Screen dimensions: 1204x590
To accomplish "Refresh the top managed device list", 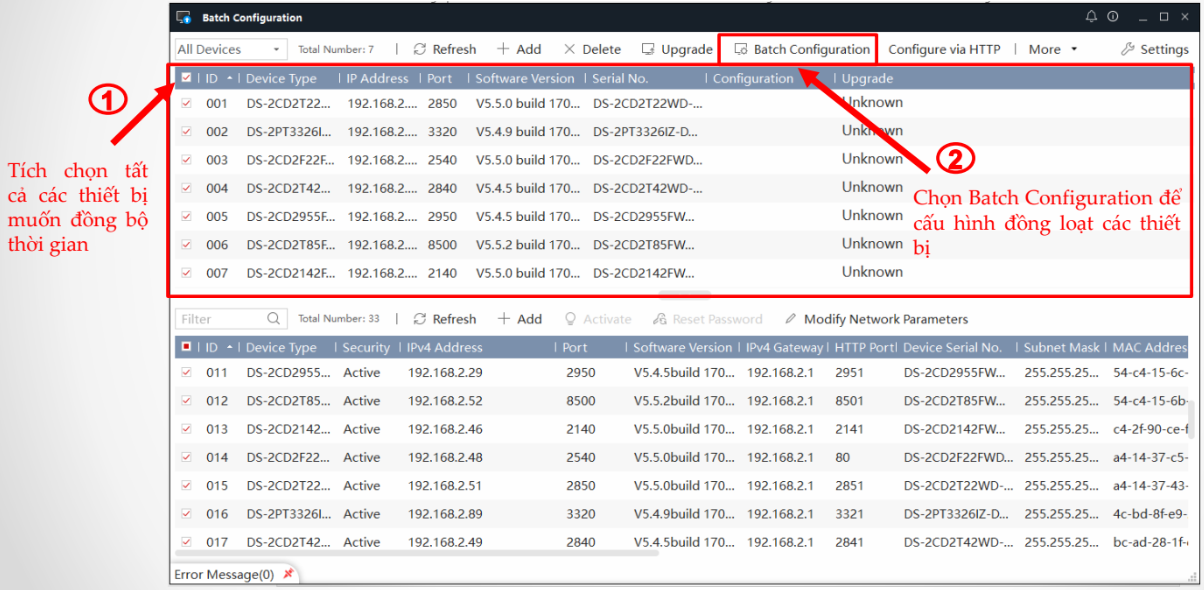I will (445, 49).
